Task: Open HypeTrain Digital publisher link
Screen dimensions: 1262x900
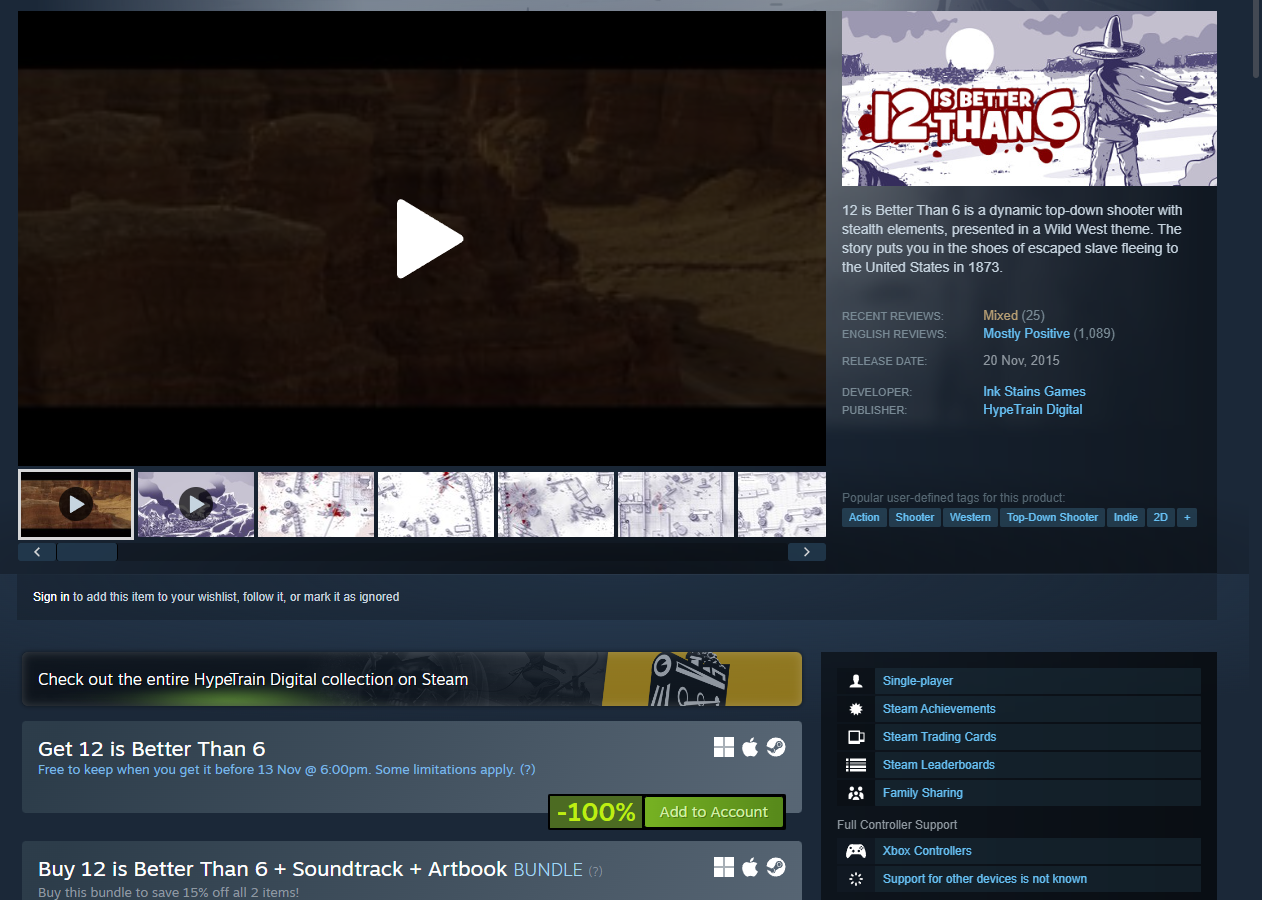Action: [1032, 409]
